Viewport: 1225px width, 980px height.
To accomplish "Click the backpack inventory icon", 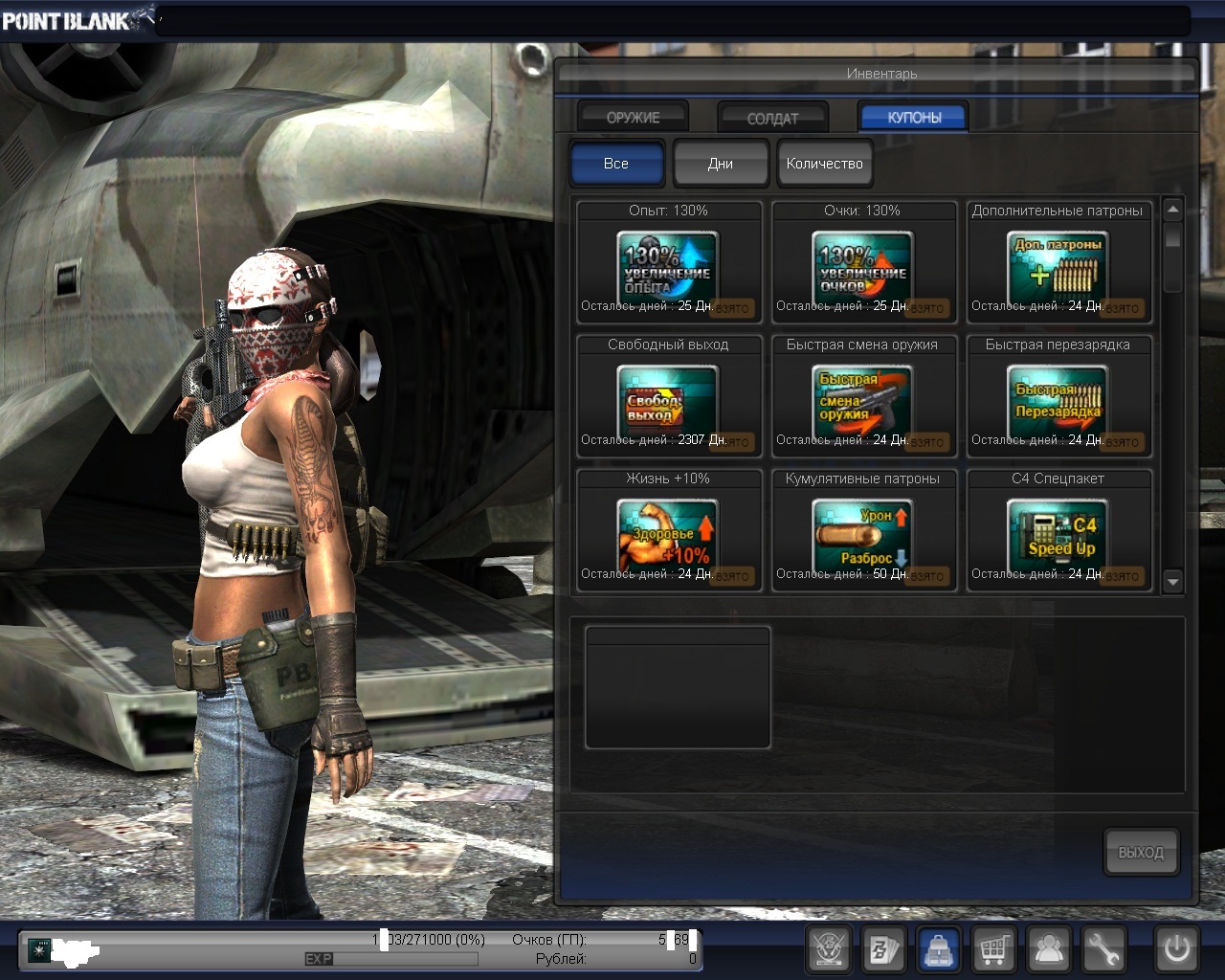I will pos(939,949).
